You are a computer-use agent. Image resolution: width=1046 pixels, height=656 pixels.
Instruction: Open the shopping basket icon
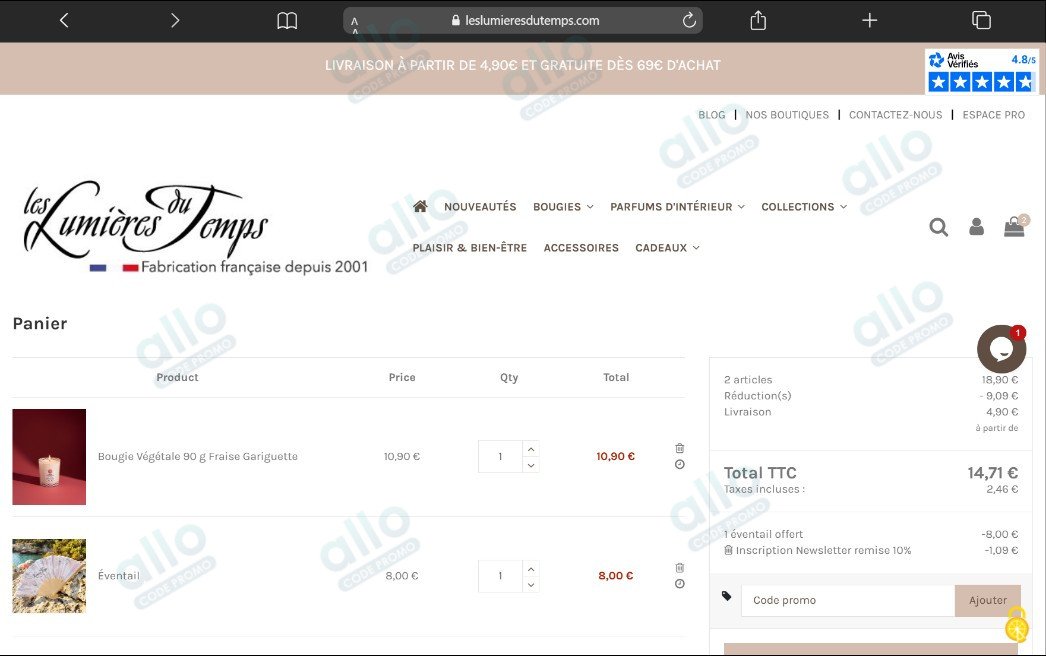coord(1015,226)
